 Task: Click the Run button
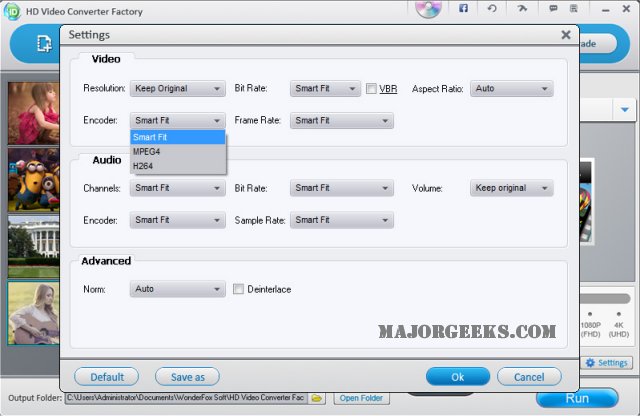click(x=577, y=398)
